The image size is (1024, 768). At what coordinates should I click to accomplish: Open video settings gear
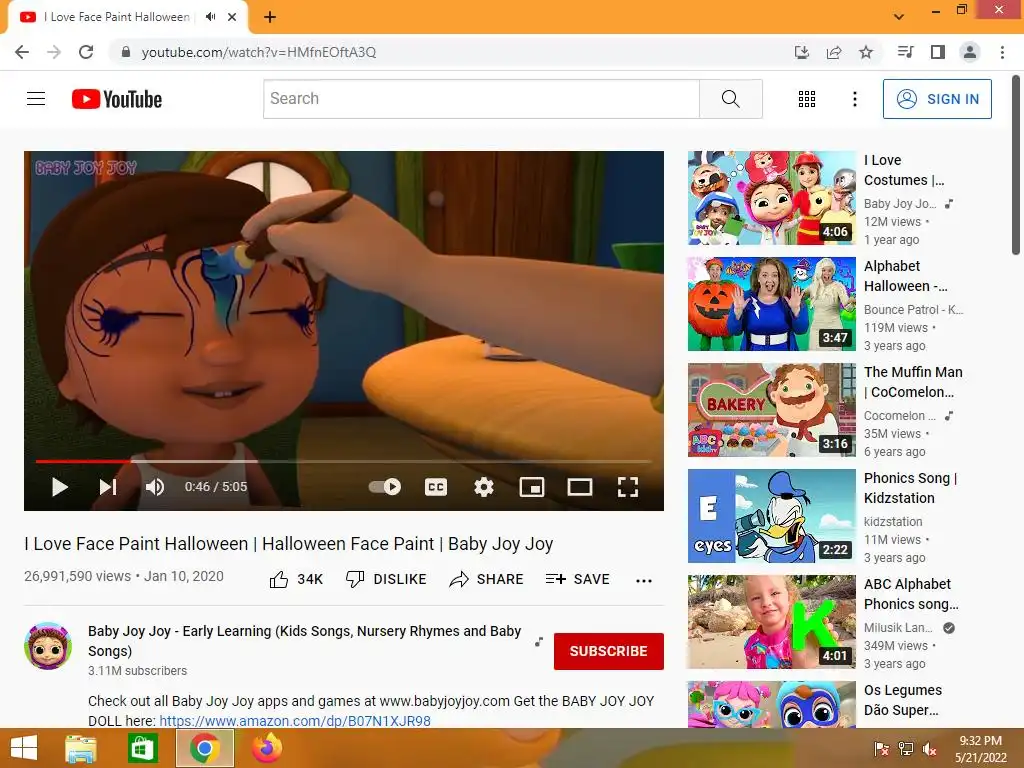click(x=484, y=487)
